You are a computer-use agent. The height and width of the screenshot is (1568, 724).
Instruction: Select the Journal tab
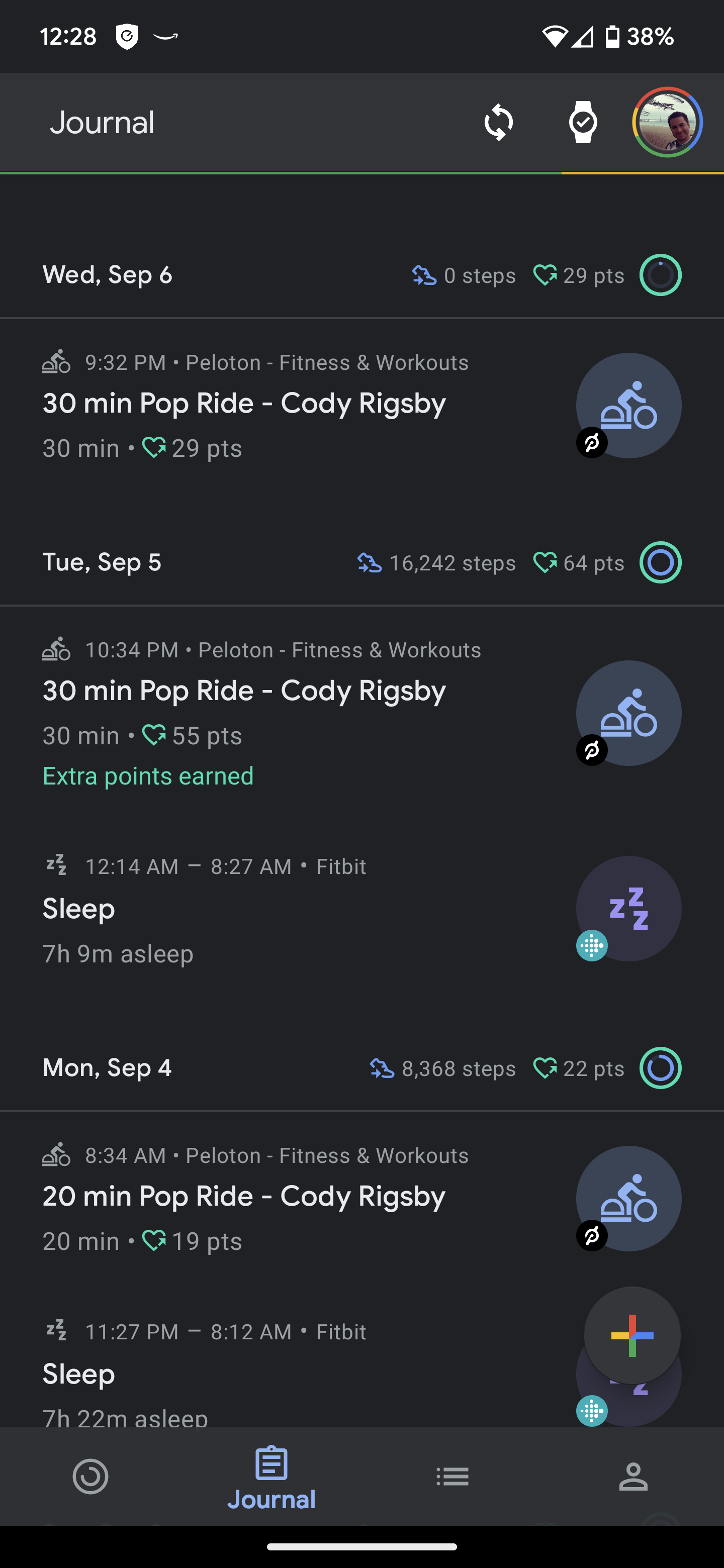click(271, 1478)
